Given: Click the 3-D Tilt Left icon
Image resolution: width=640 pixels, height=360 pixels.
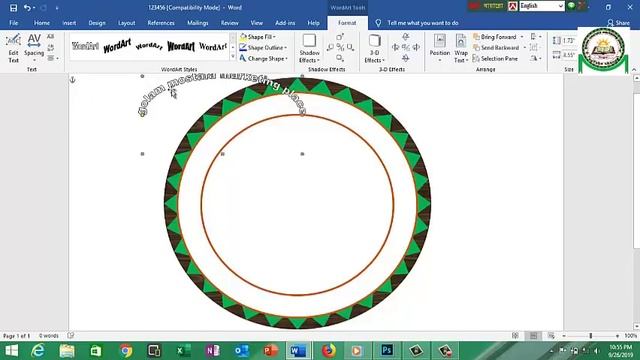Looking at the screenshot, I should tap(395, 48).
